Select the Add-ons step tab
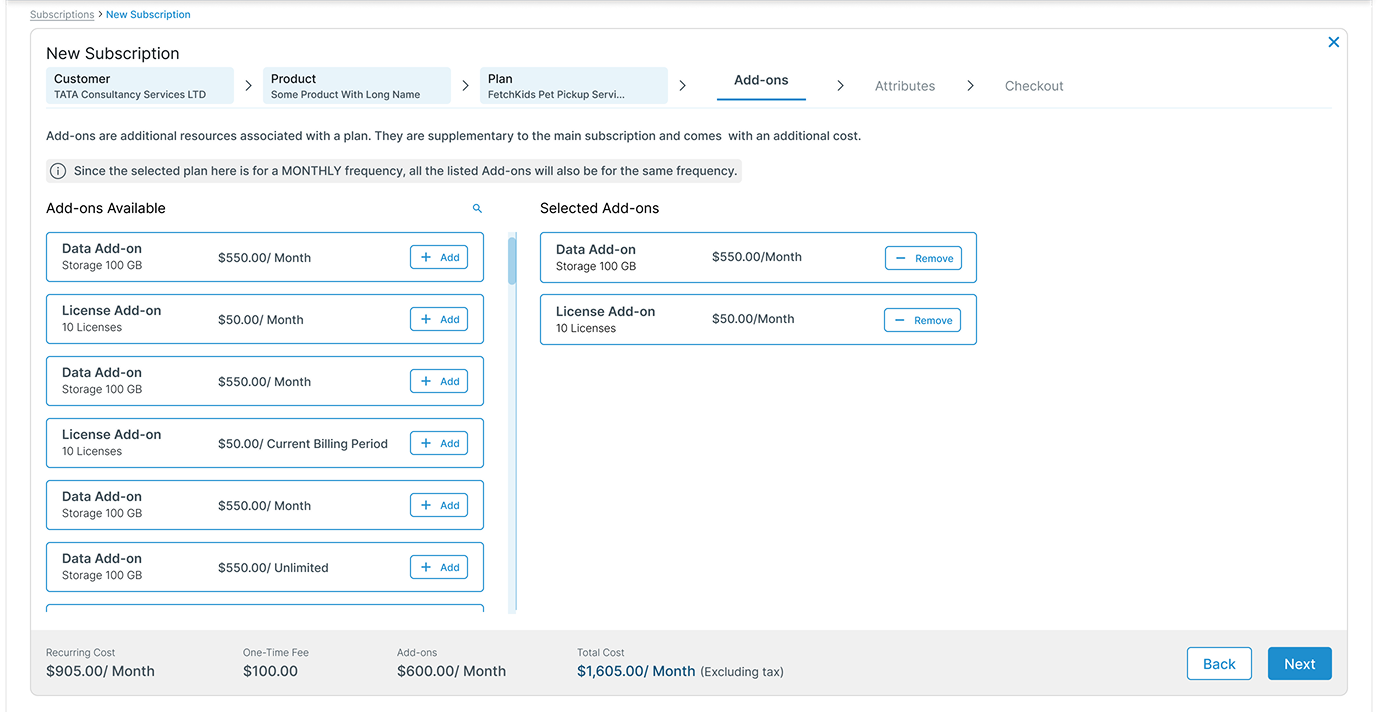 pos(761,81)
